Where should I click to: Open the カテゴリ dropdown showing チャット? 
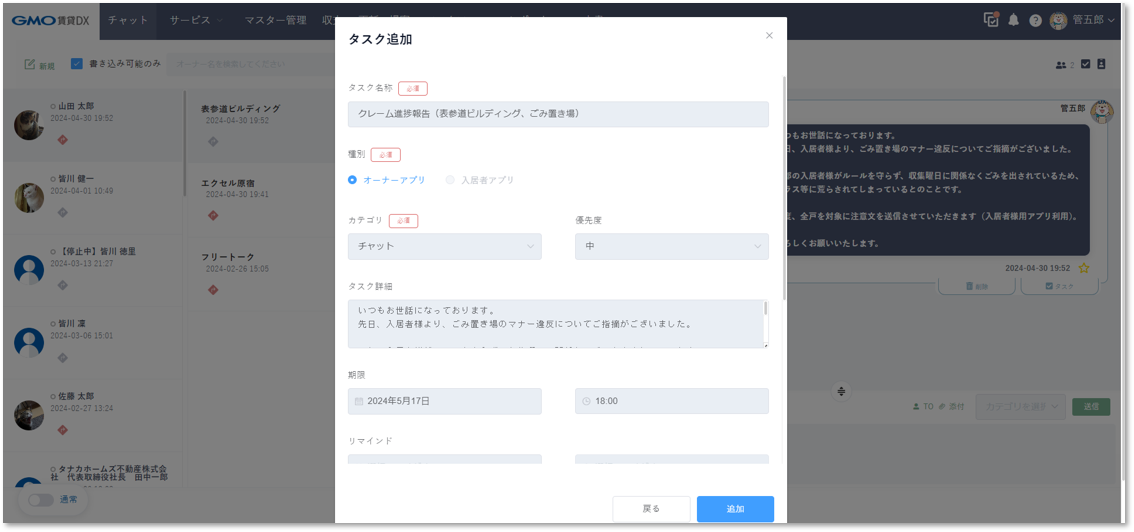click(x=444, y=246)
